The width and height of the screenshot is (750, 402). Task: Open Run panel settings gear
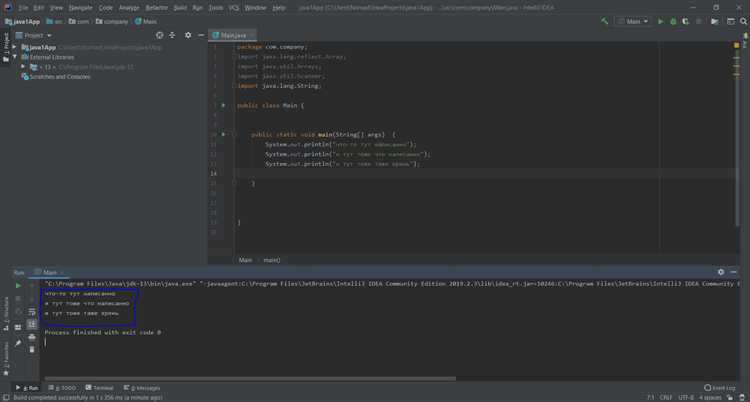(721, 272)
